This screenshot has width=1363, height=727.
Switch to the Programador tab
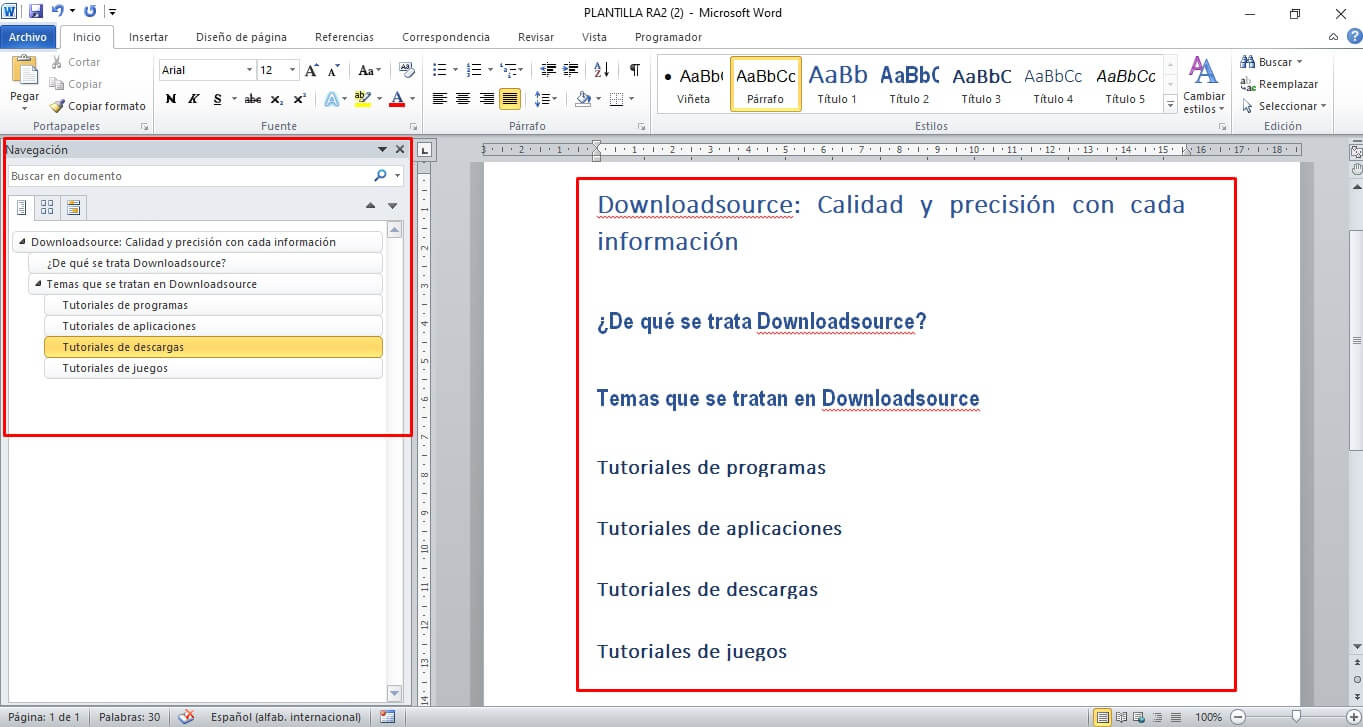pos(668,37)
